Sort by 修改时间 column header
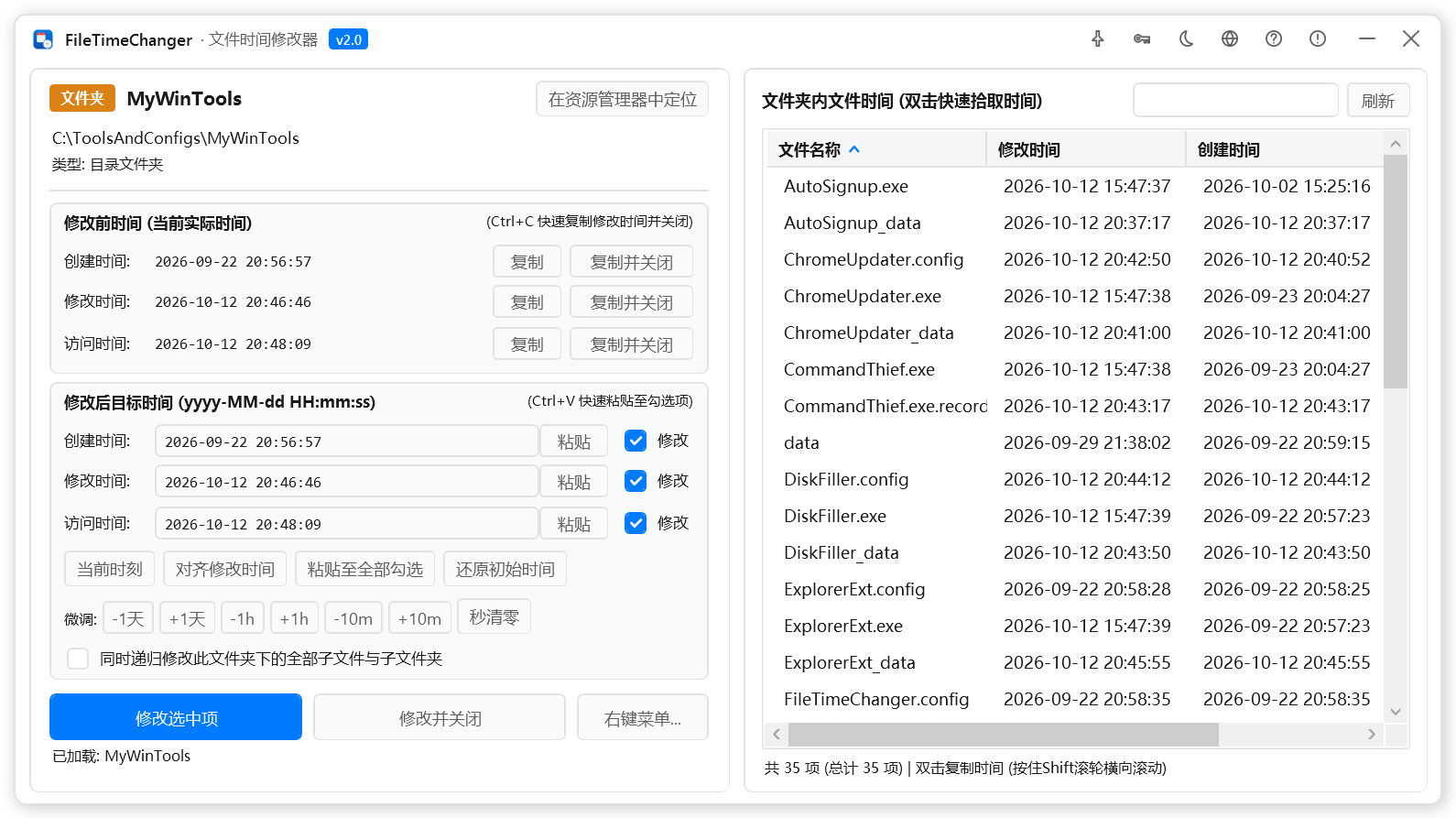Image resolution: width=1456 pixels, height=818 pixels. (x=1085, y=149)
